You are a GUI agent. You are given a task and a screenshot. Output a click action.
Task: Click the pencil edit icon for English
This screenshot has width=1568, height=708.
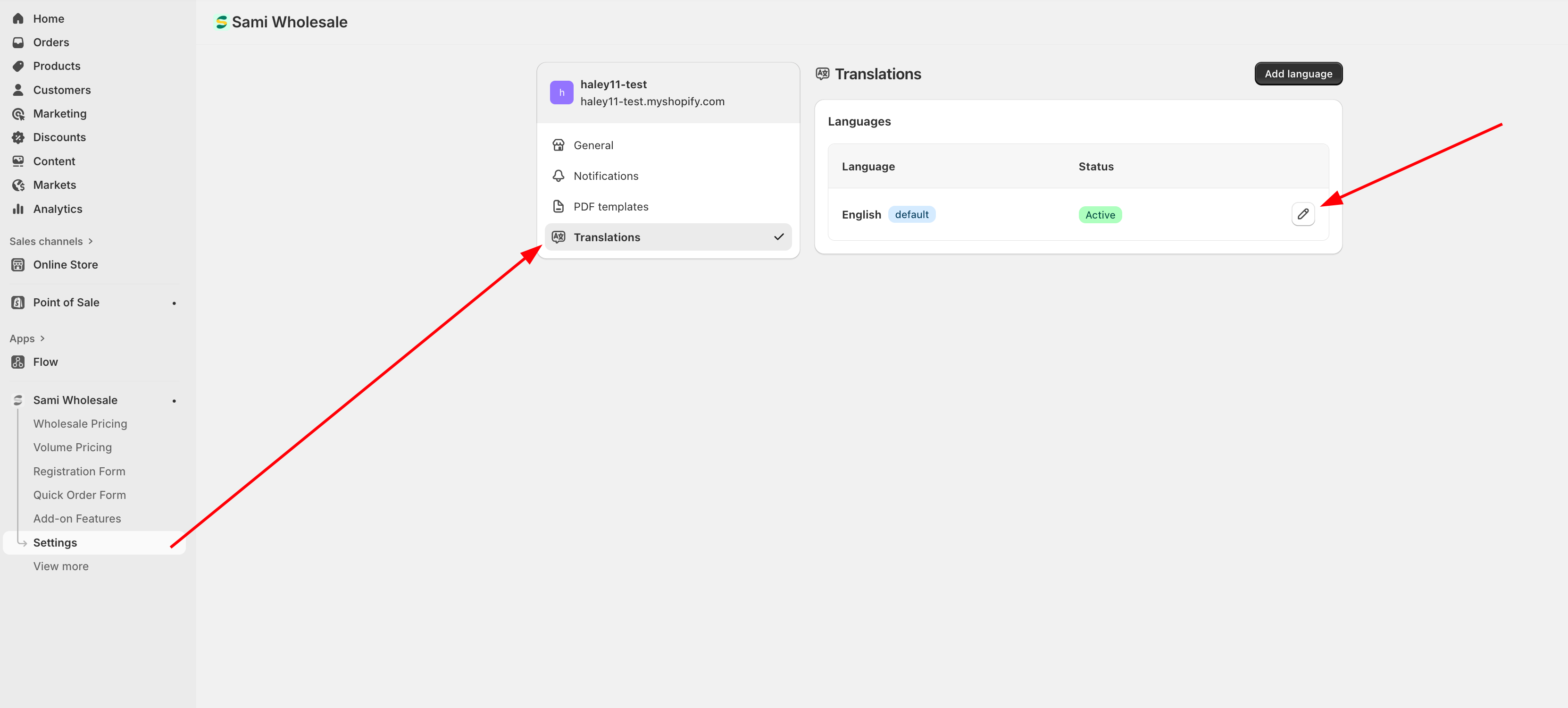(x=1302, y=214)
